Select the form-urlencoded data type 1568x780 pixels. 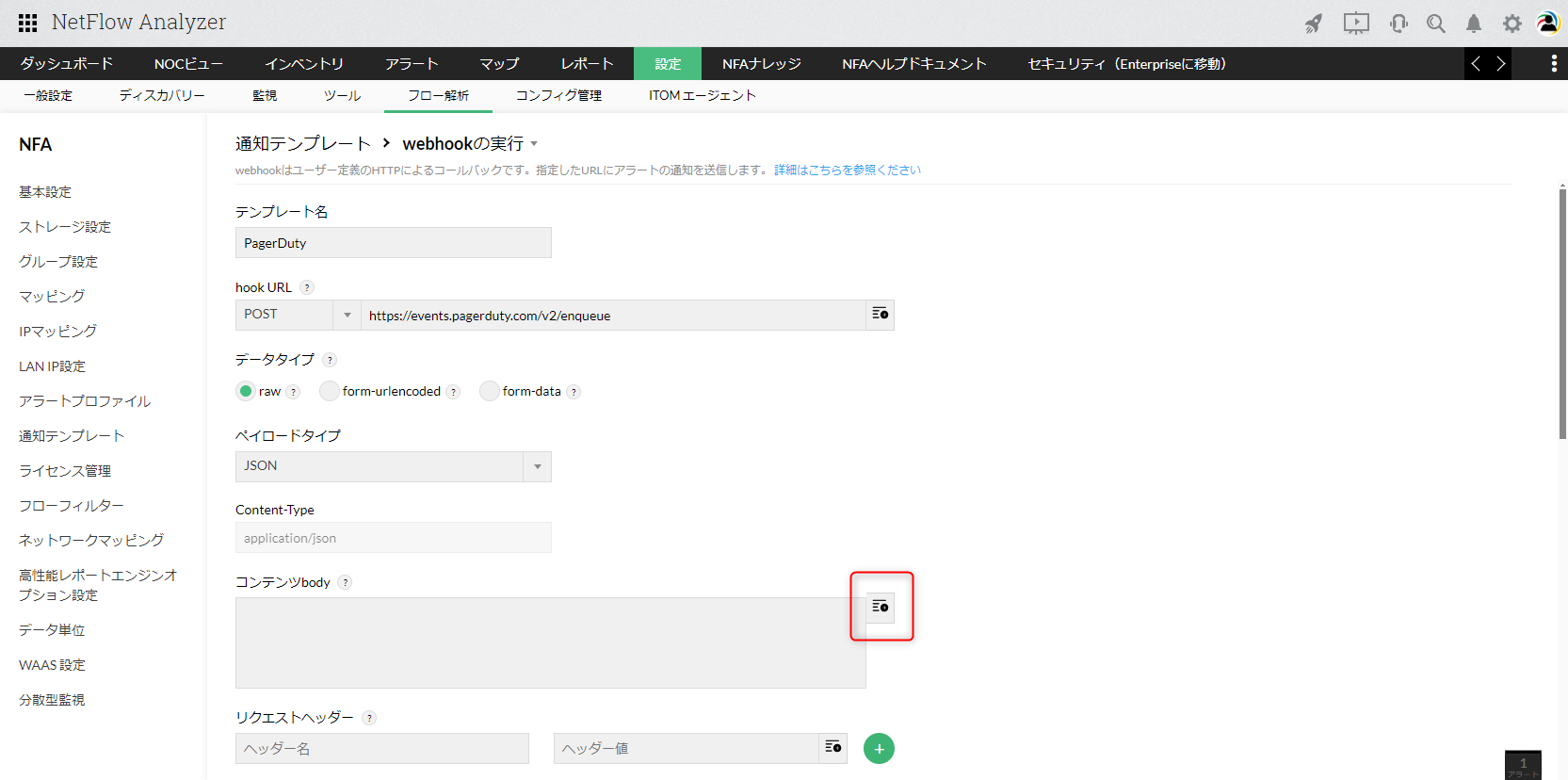tap(329, 391)
